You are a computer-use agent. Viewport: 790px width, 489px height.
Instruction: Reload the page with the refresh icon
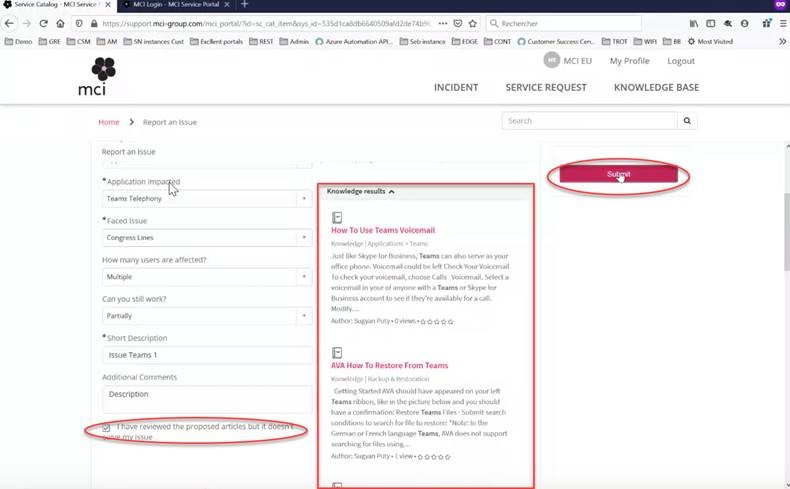43,23
